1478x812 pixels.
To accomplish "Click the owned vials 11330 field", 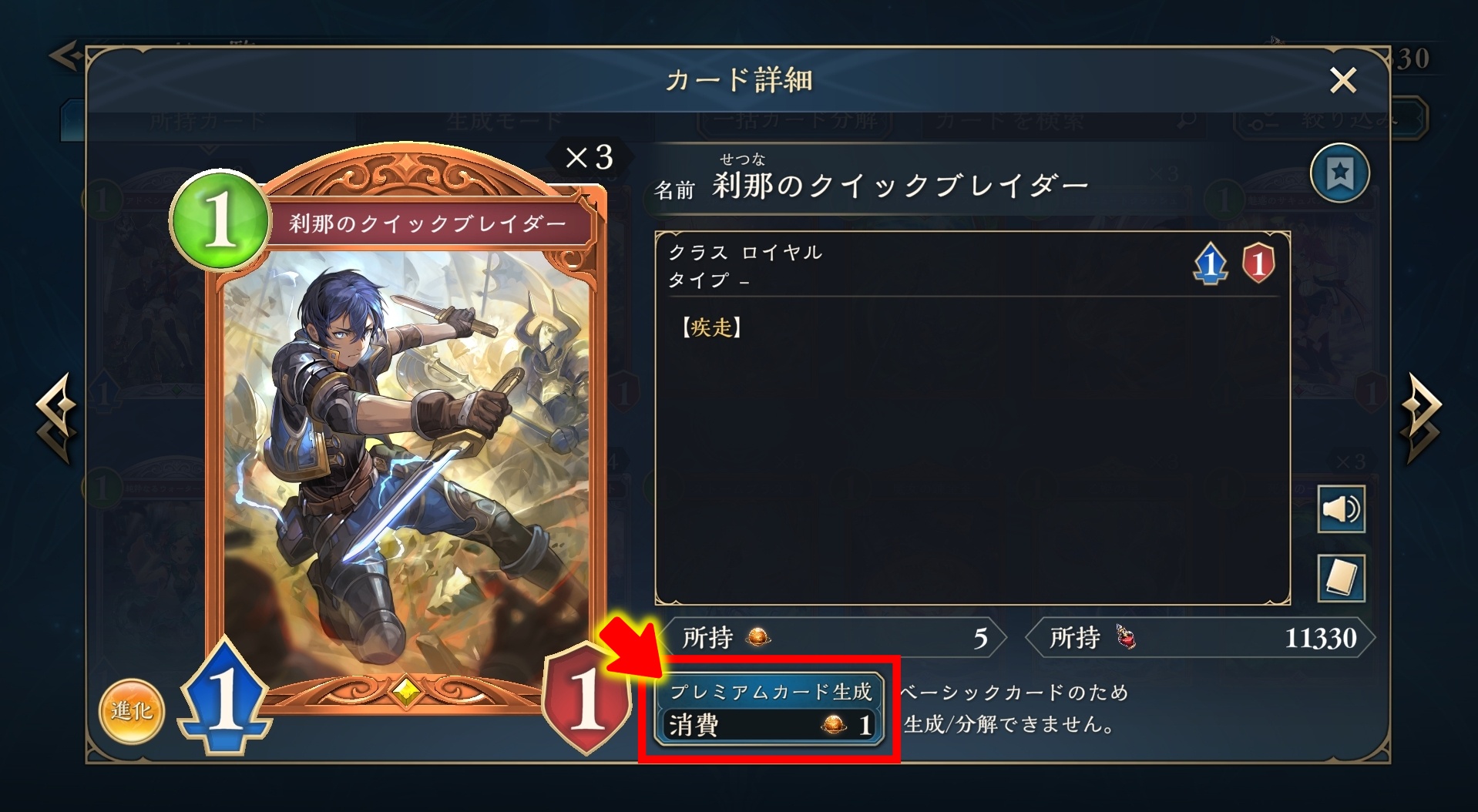I will click(x=1201, y=638).
